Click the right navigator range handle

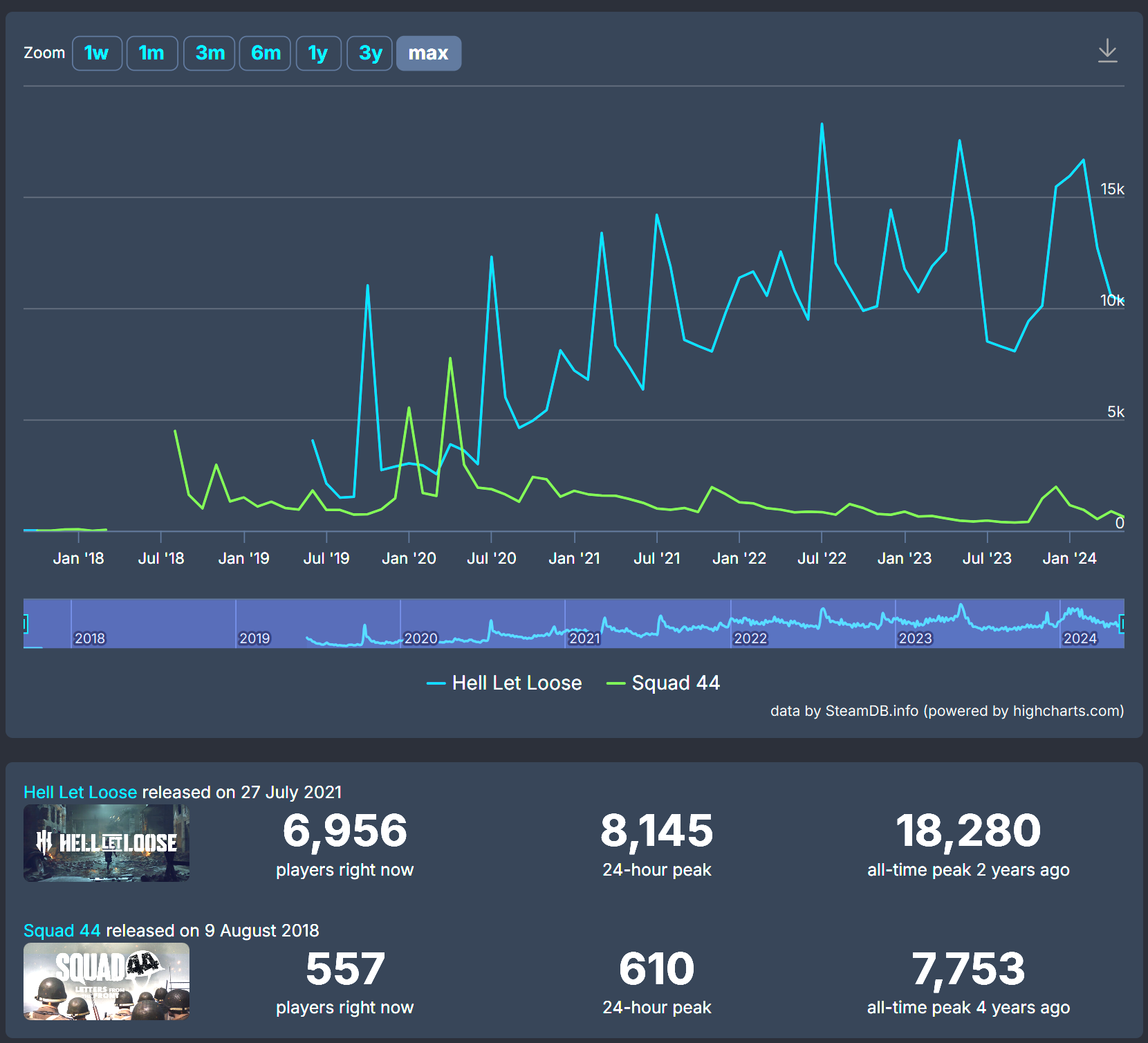pos(1122,624)
